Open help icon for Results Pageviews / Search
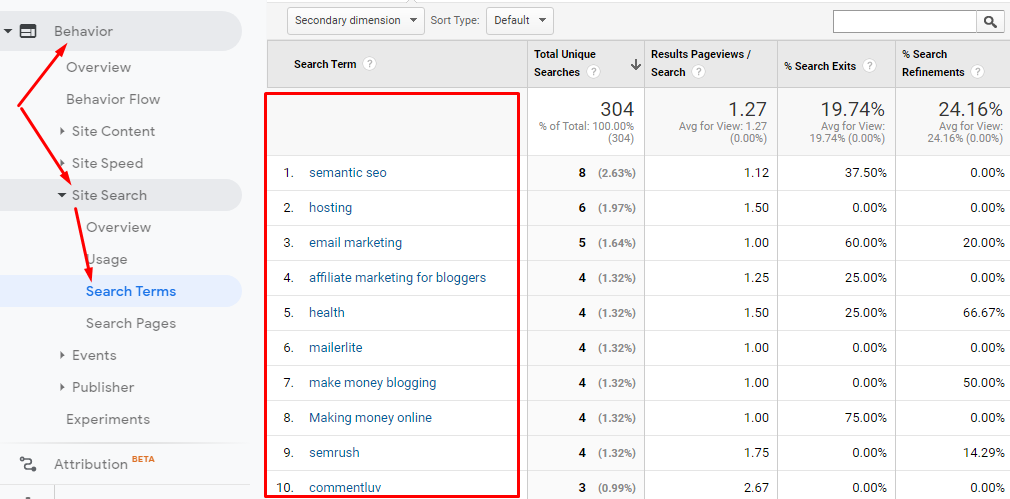The height and width of the screenshot is (499, 1010). [x=698, y=72]
